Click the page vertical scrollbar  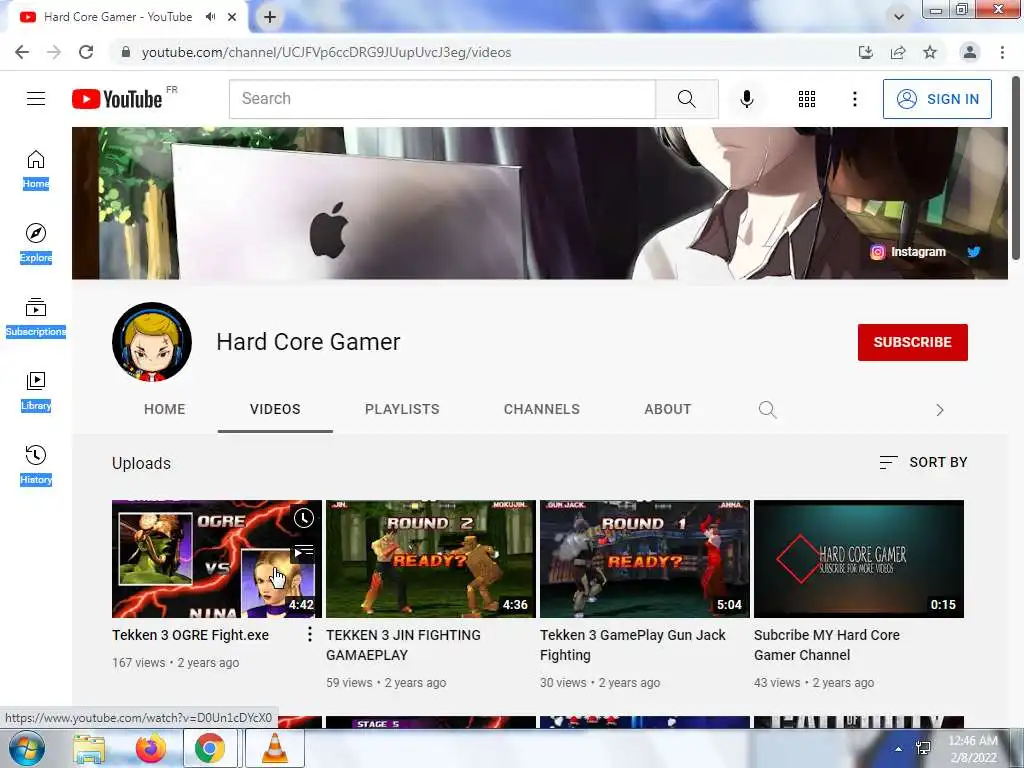click(1016, 168)
